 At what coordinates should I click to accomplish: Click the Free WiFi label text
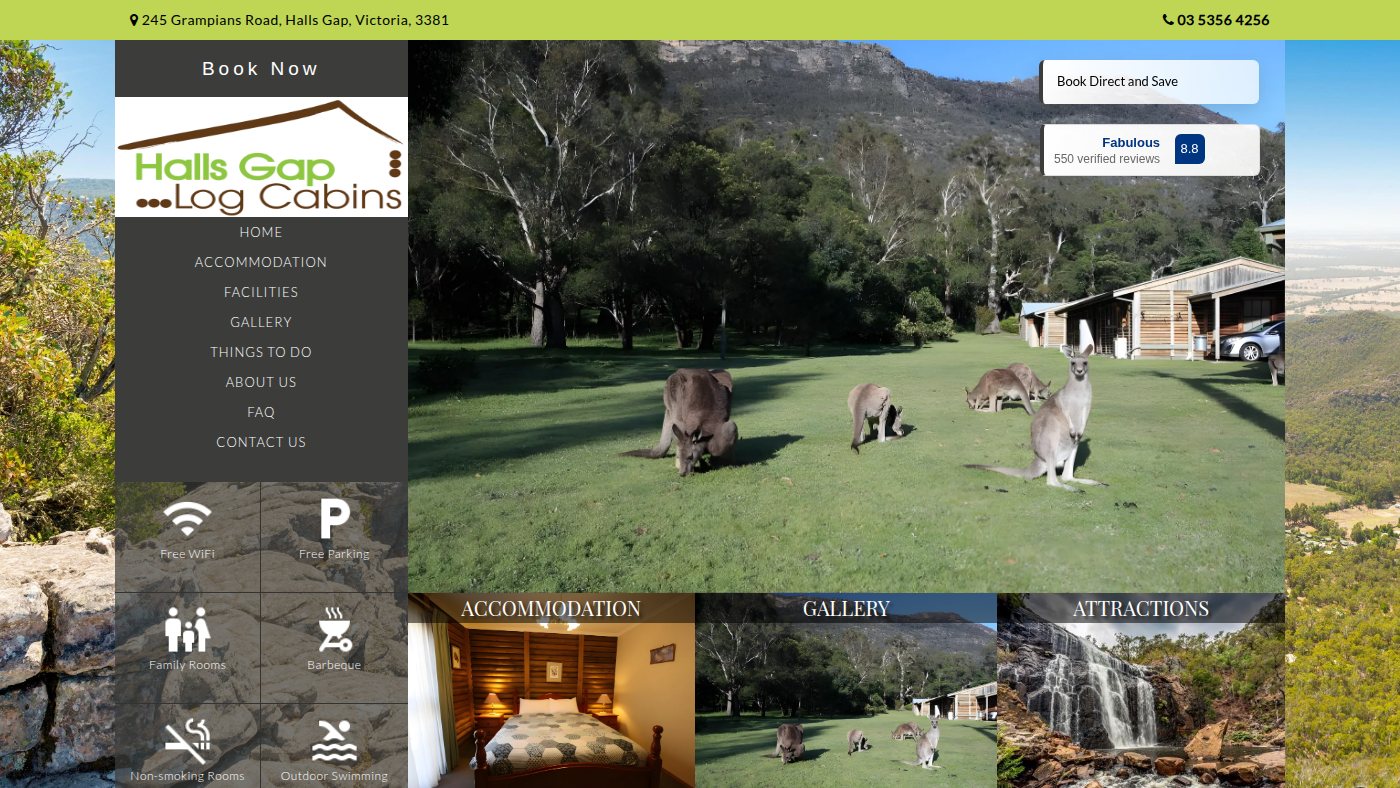(x=188, y=554)
